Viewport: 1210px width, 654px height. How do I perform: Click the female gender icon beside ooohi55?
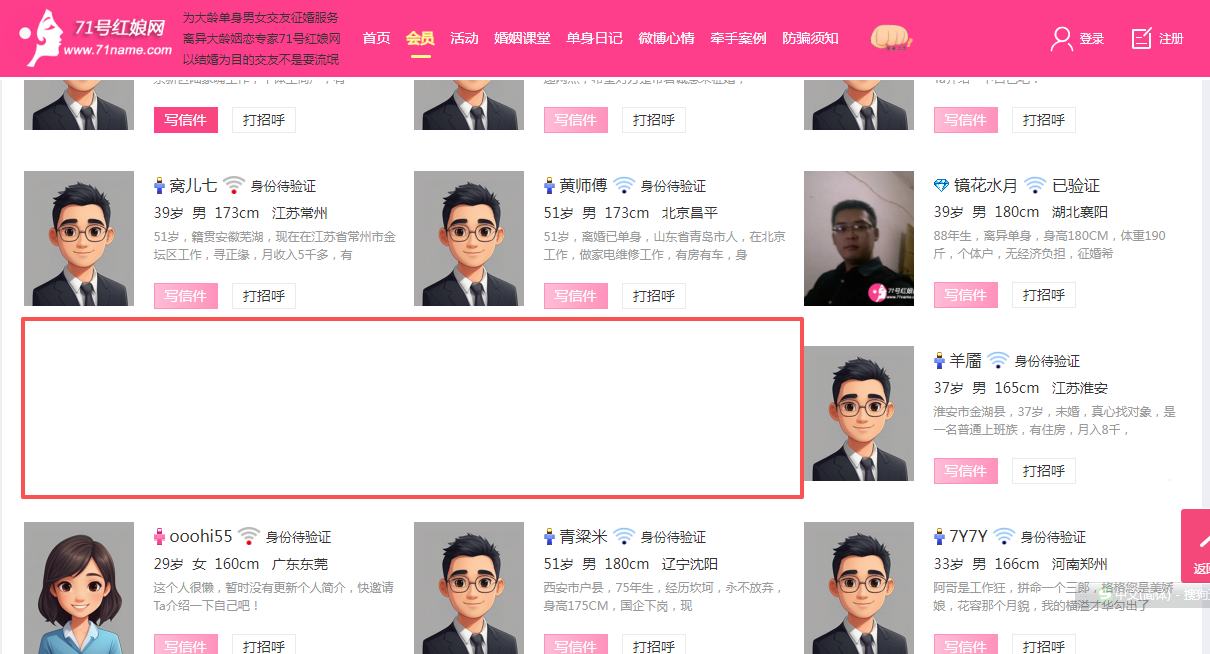pos(159,537)
